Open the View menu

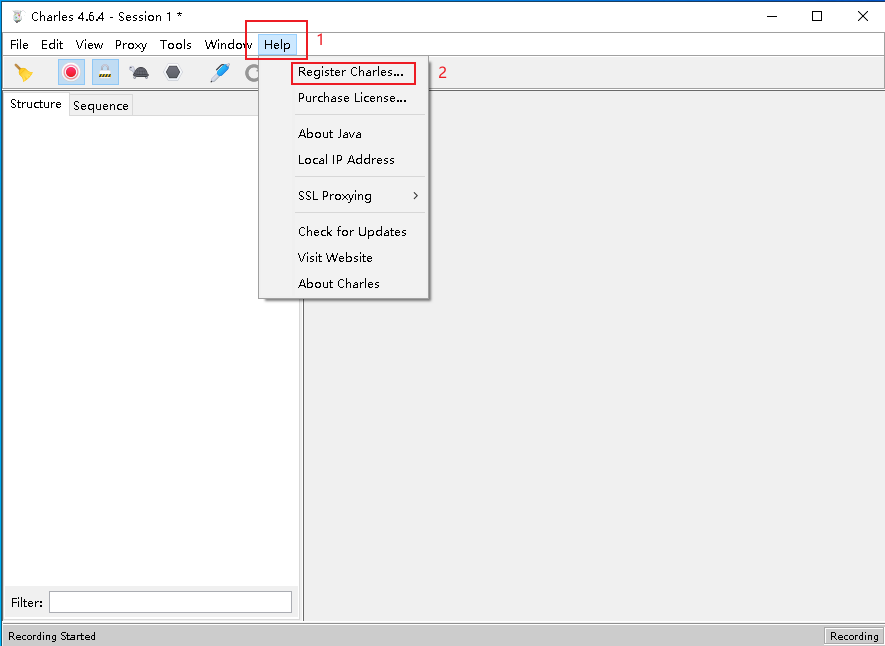click(x=89, y=45)
